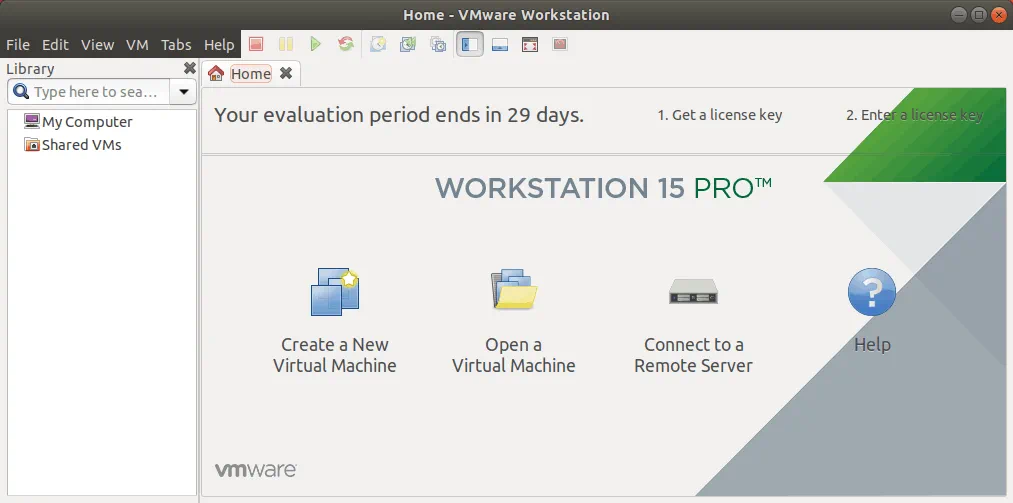Open the VM menu
The height and width of the screenshot is (503, 1013).
[138, 45]
